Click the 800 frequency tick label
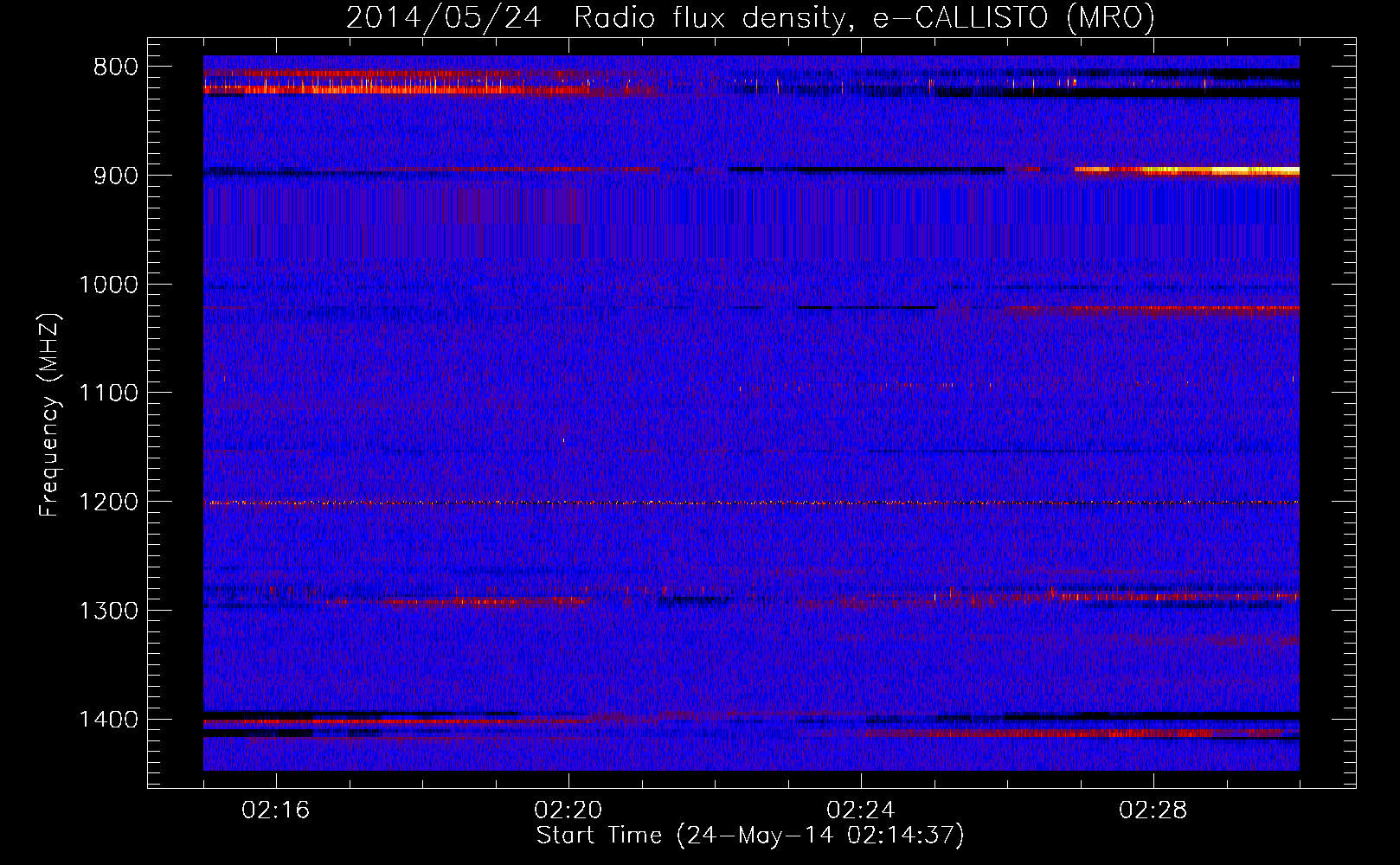 (115, 67)
